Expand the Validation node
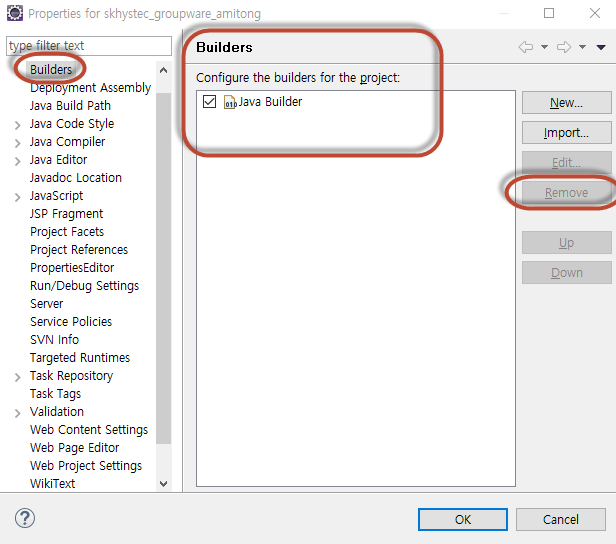The width and height of the screenshot is (616, 544). [17, 413]
